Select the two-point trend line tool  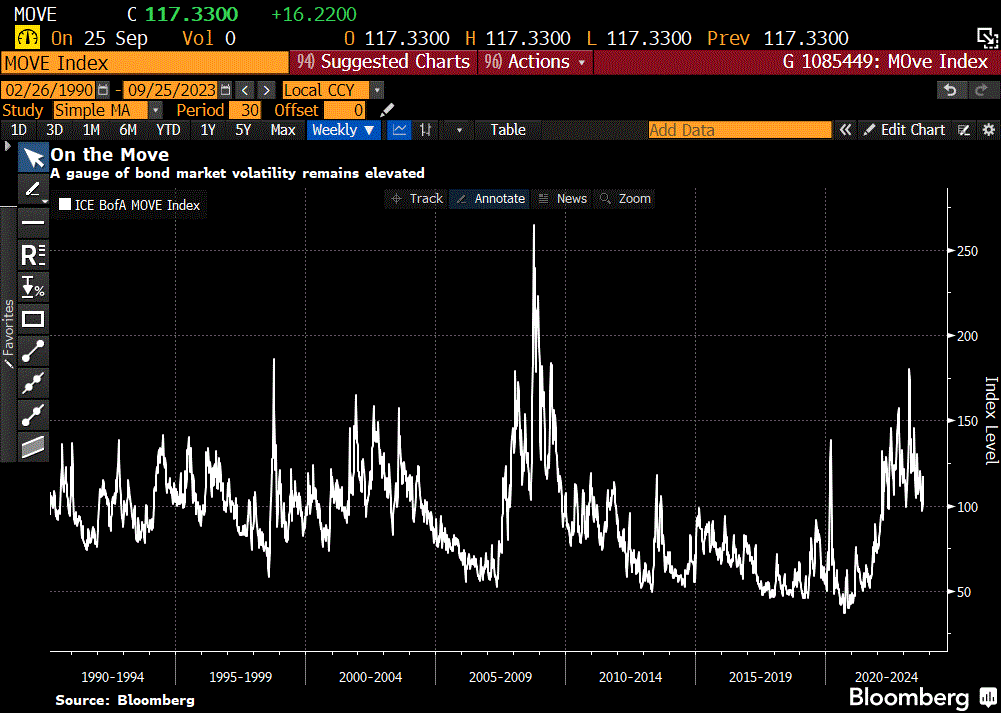tap(33, 352)
